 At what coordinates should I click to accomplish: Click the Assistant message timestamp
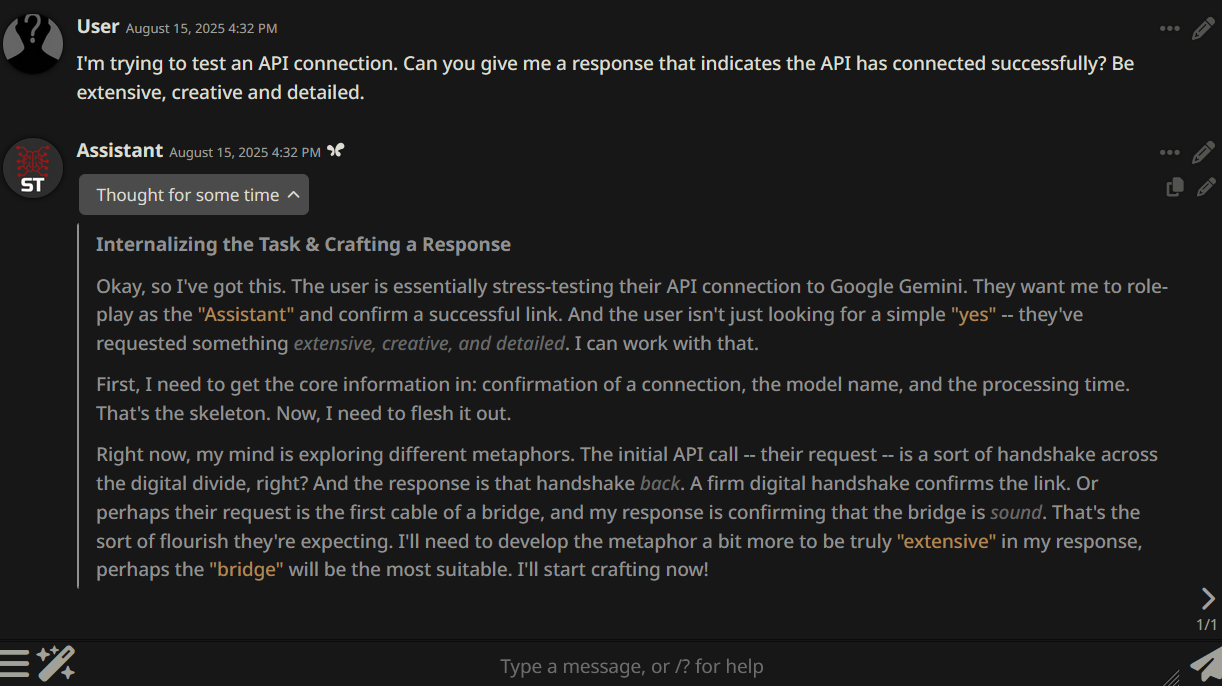(x=245, y=152)
